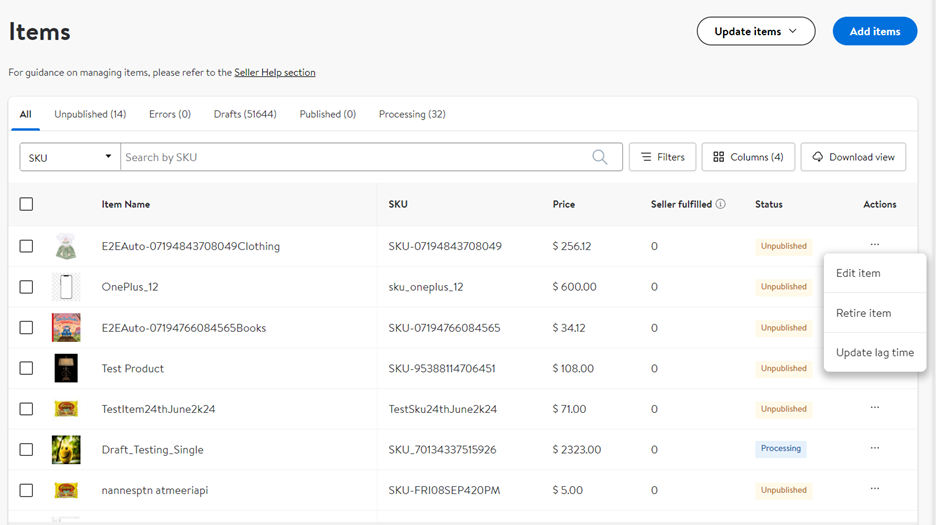Click item name Test Product
The width and height of the screenshot is (936, 525).
pos(133,369)
